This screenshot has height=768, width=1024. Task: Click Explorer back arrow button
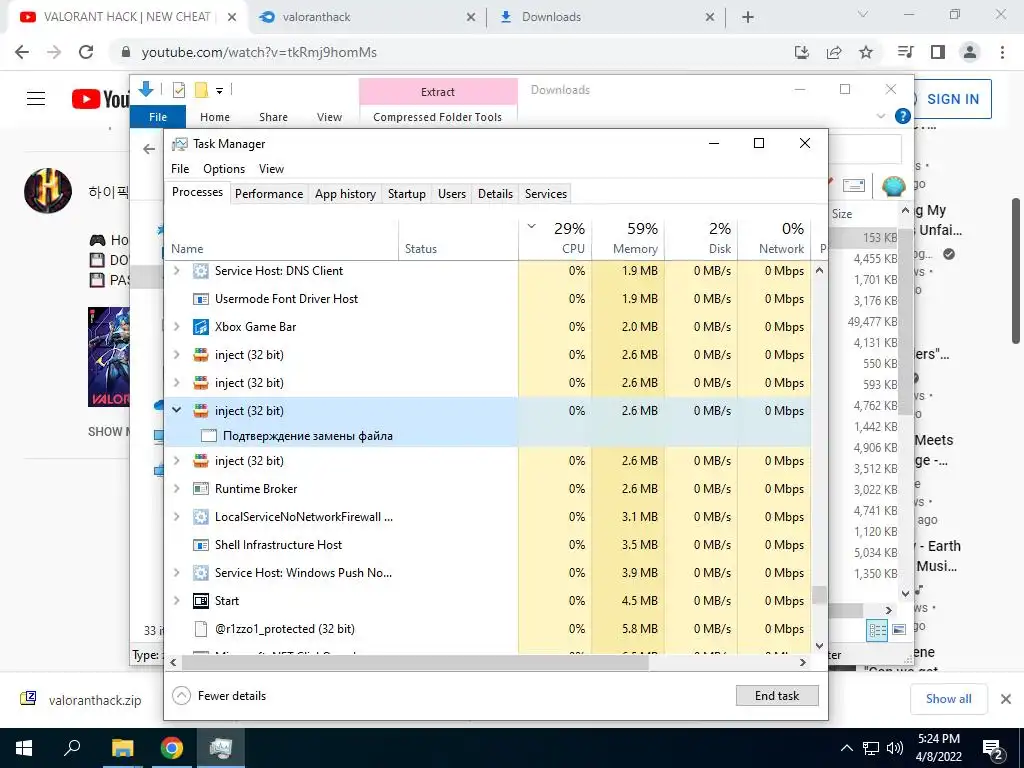click(149, 150)
